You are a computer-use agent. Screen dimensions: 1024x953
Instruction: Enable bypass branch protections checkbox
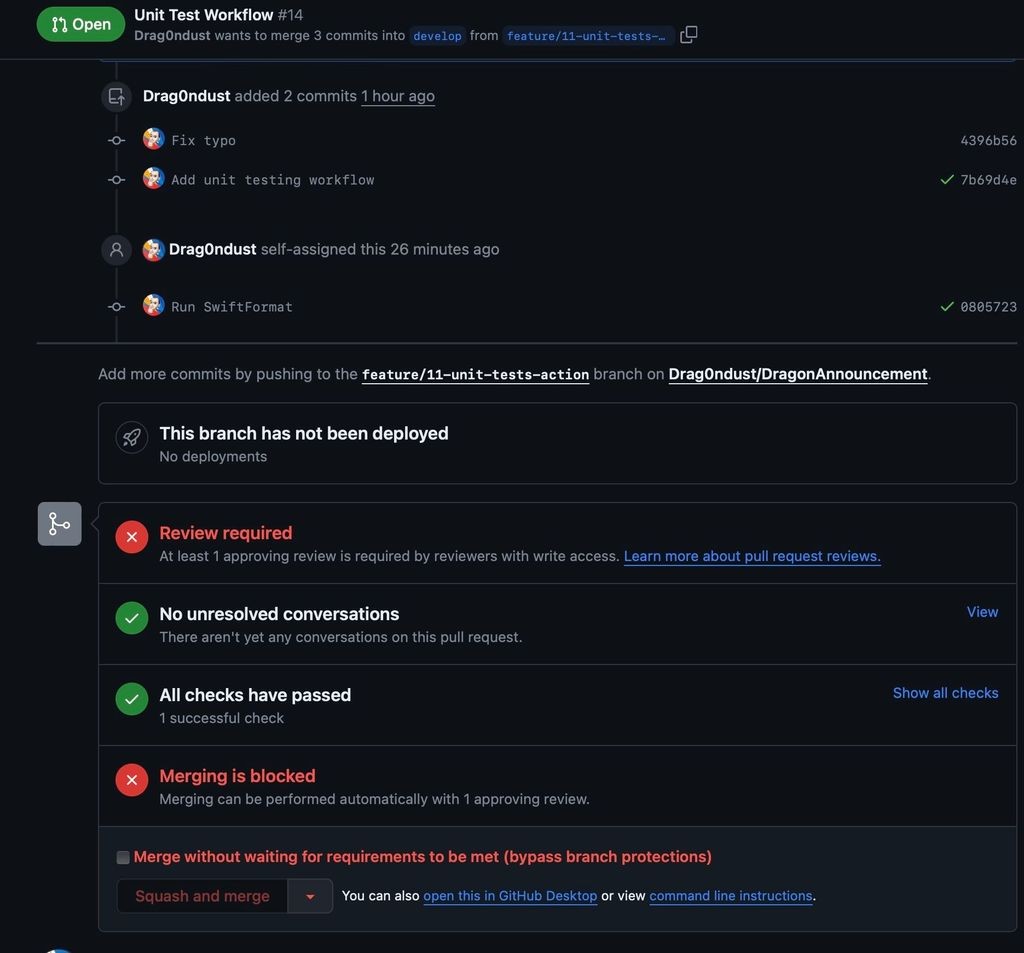pyautogui.click(x=123, y=857)
